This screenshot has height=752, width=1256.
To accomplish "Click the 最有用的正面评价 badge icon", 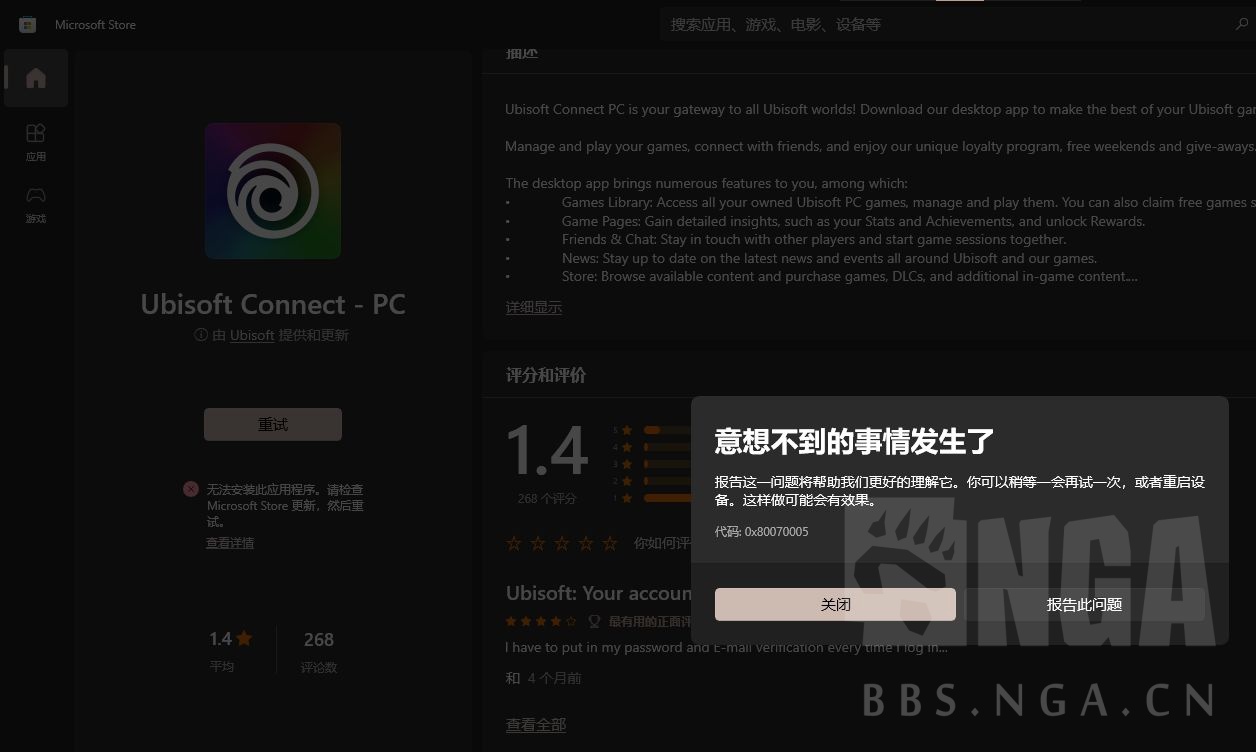I will point(594,621).
